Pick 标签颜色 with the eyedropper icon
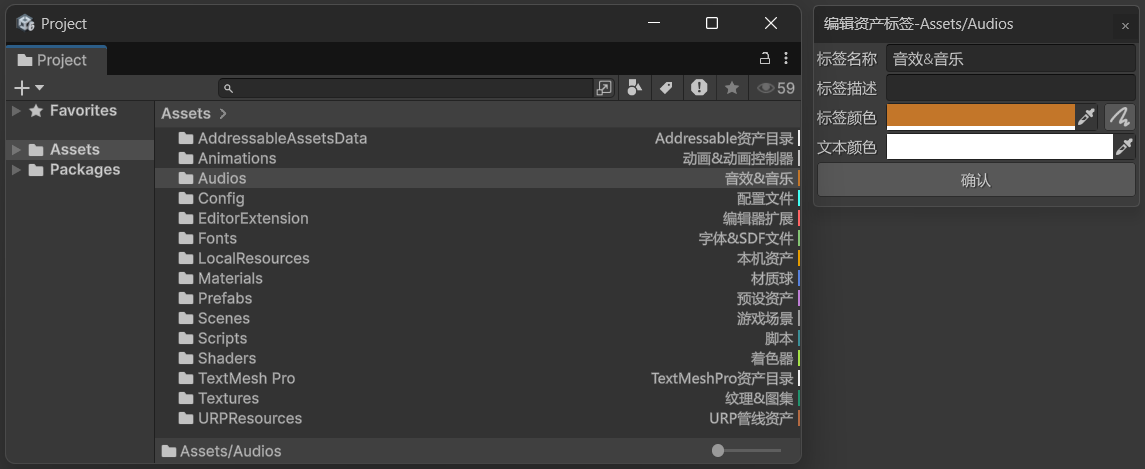The height and width of the screenshot is (469, 1145). coord(1086,118)
